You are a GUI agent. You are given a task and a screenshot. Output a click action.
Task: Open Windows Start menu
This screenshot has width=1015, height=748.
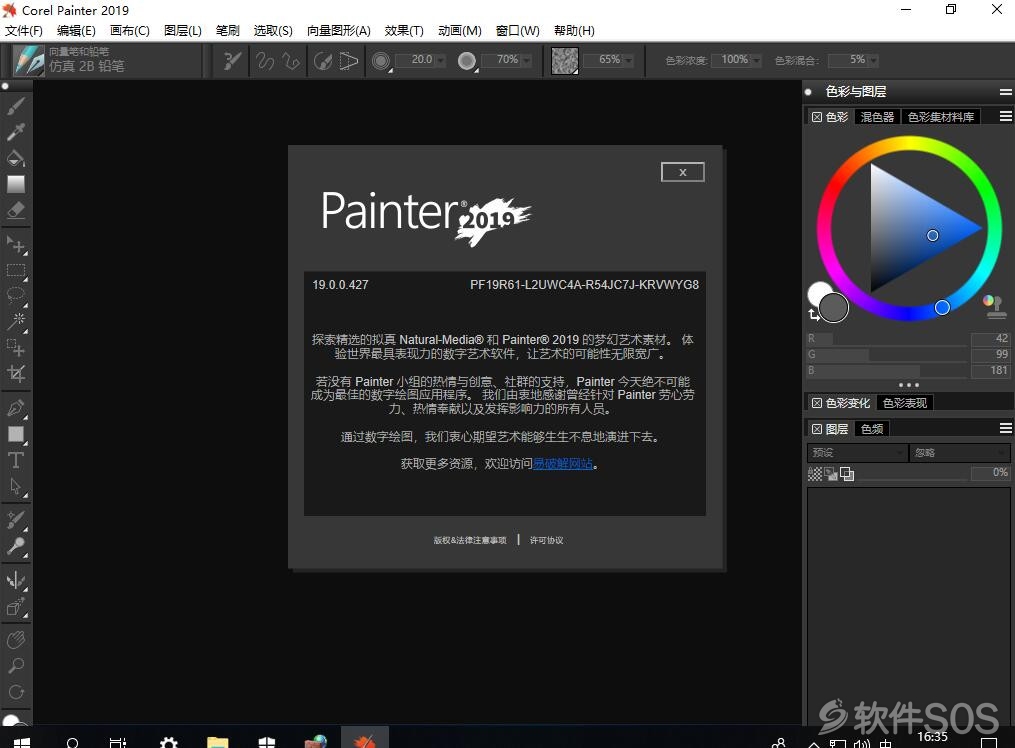21,742
